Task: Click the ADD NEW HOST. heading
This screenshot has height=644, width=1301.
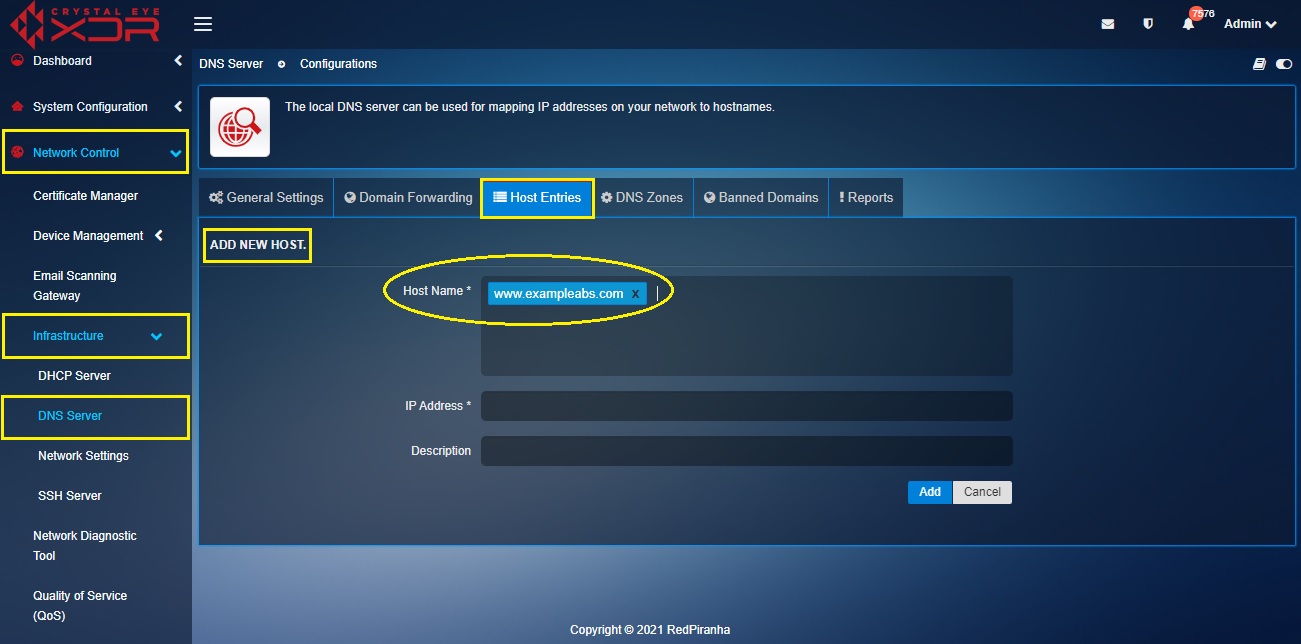Action: [x=258, y=245]
